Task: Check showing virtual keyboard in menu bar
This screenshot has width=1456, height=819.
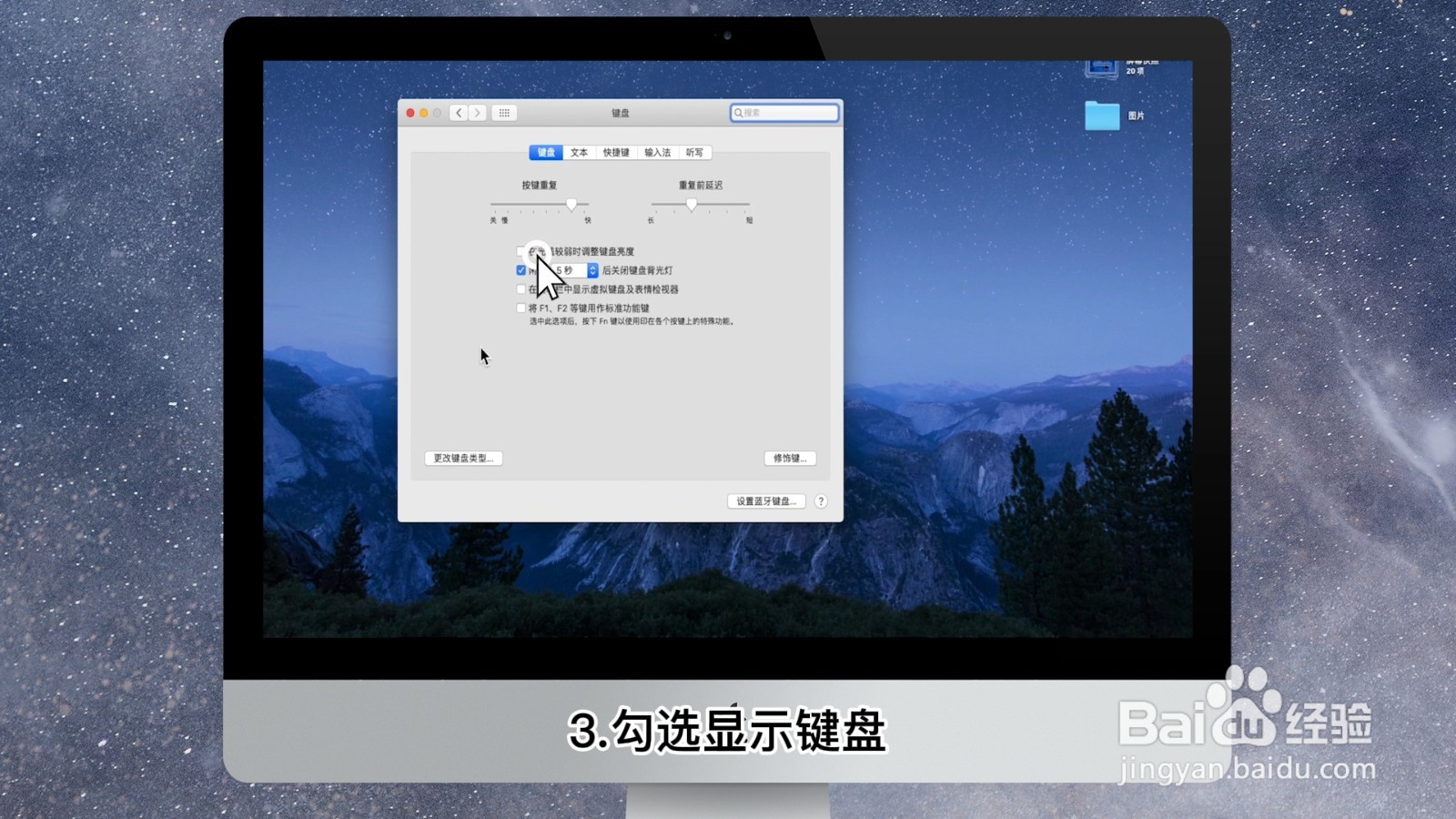Action: (521, 288)
